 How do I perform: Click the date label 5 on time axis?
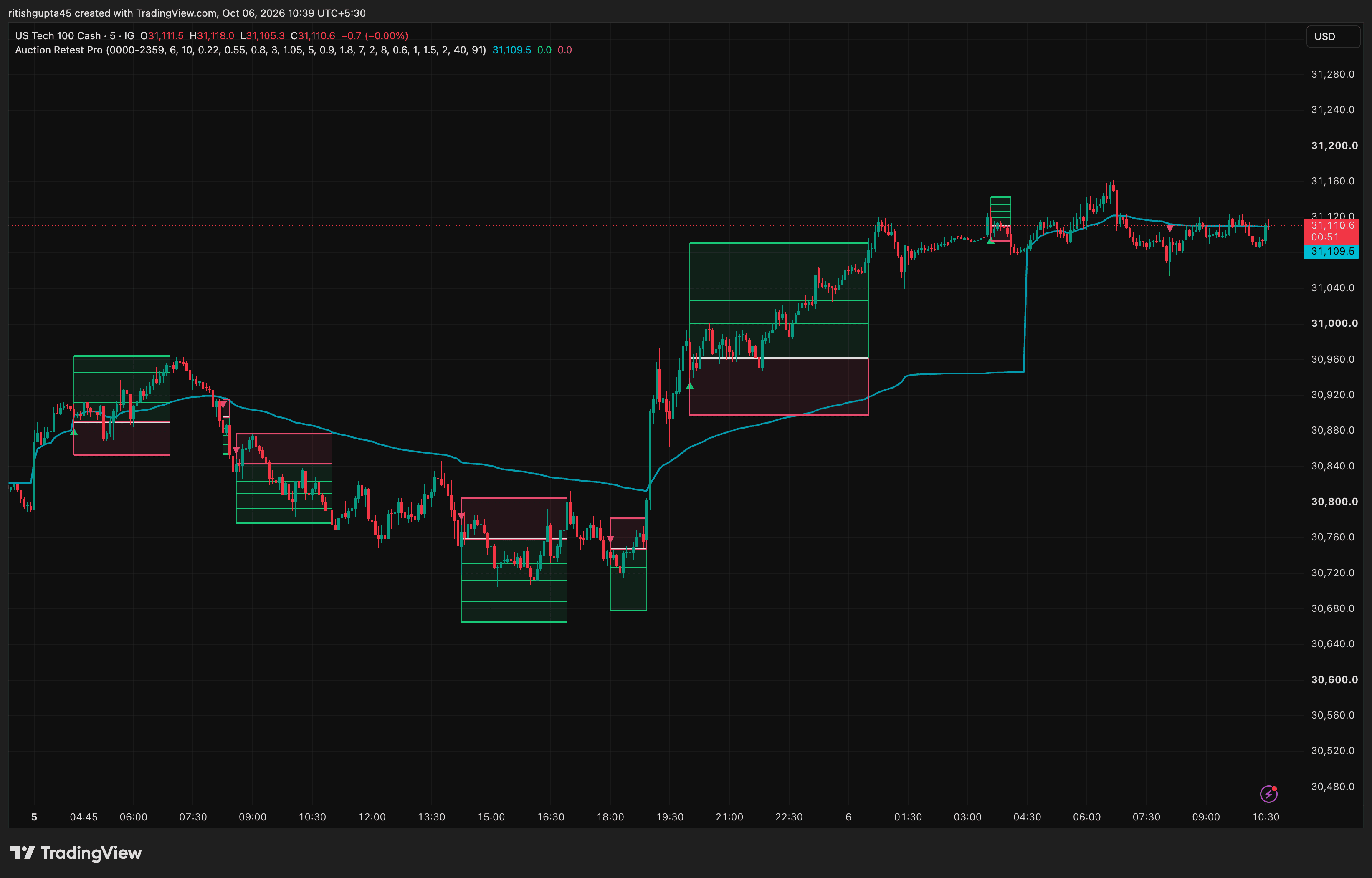point(34,817)
